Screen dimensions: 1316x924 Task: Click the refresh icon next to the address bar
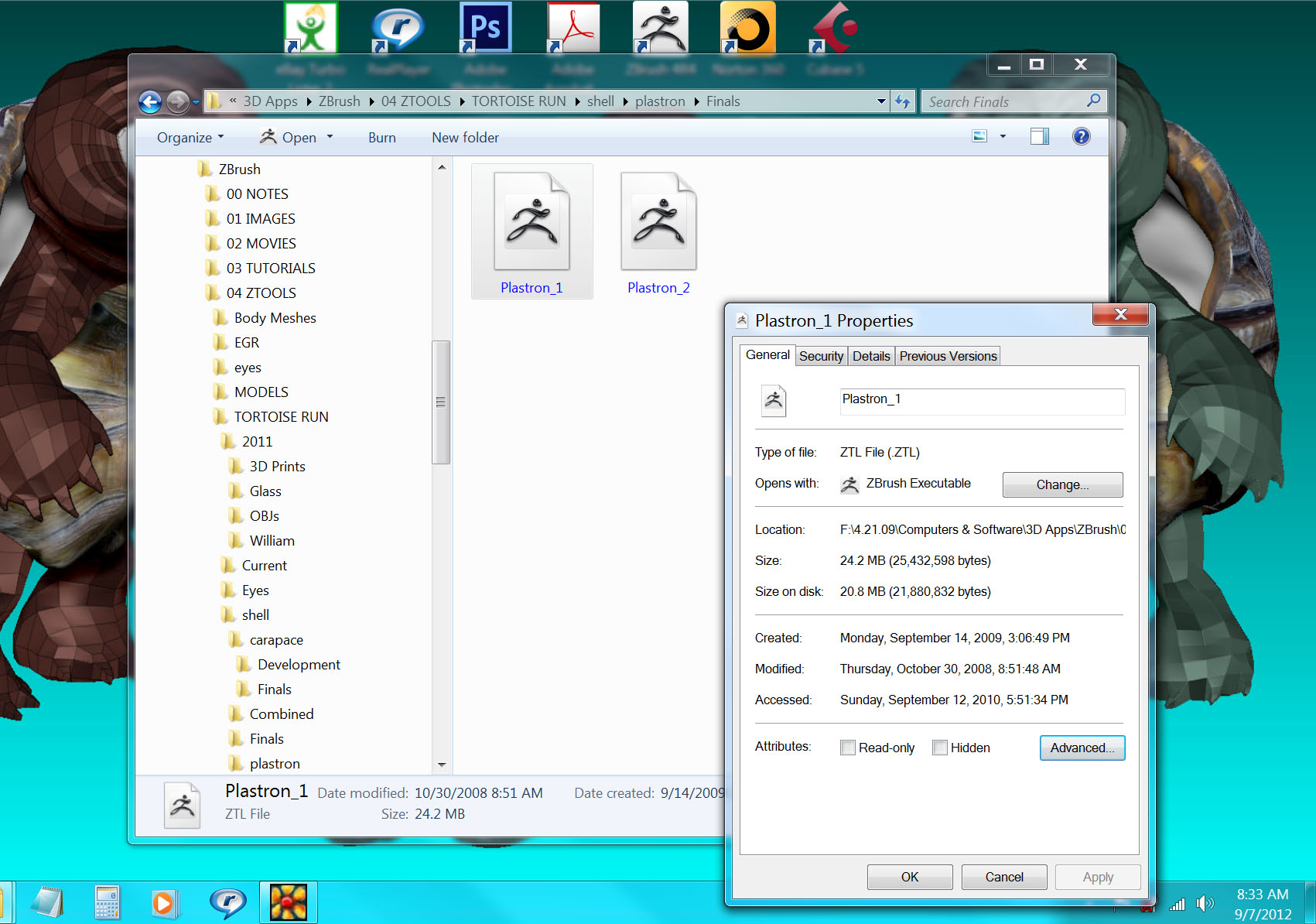(903, 101)
